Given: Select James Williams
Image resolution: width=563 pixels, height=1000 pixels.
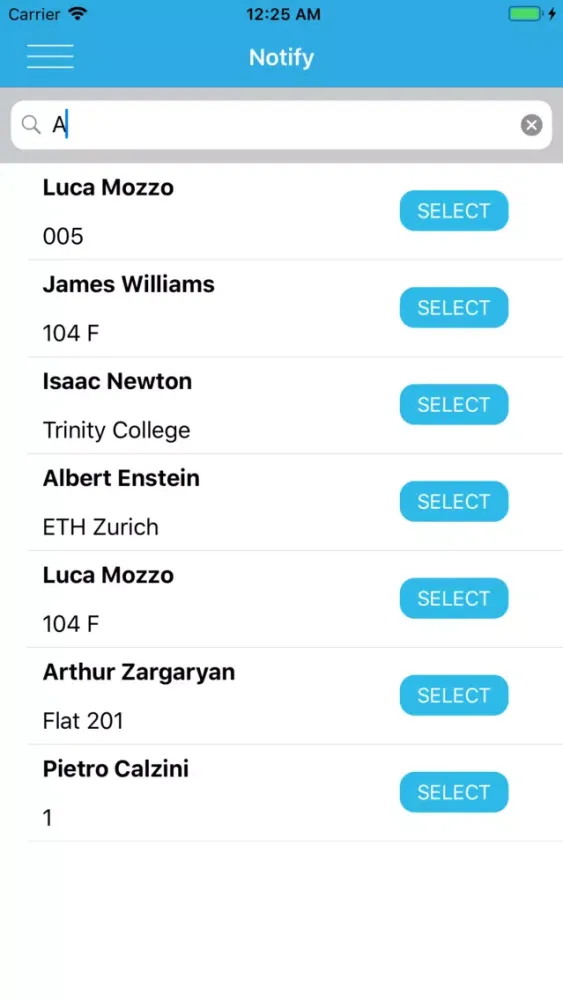Looking at the screenshot, I should pos(454,307).
